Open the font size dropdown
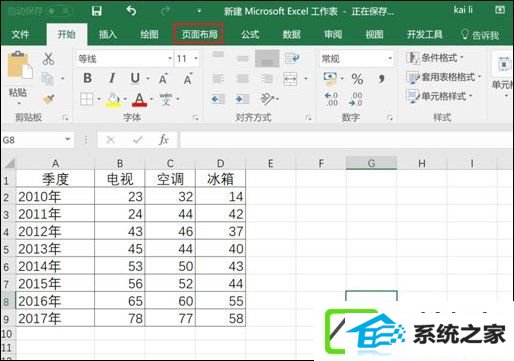514x361 pixels. pos(196,59)
